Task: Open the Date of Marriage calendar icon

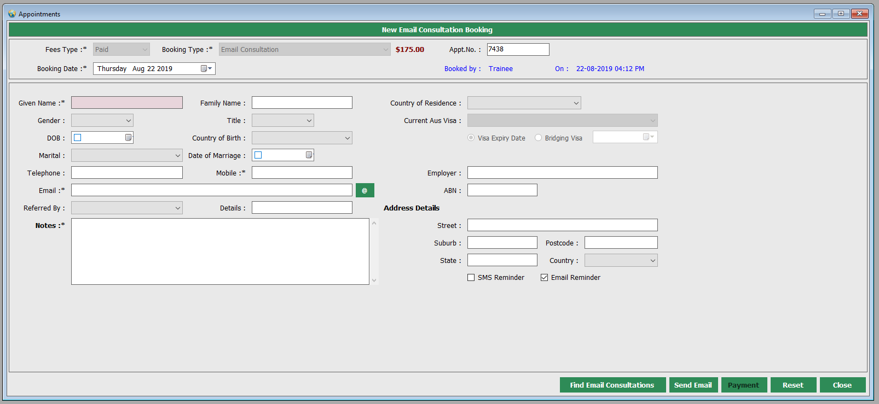Action: tap(309, 155)
